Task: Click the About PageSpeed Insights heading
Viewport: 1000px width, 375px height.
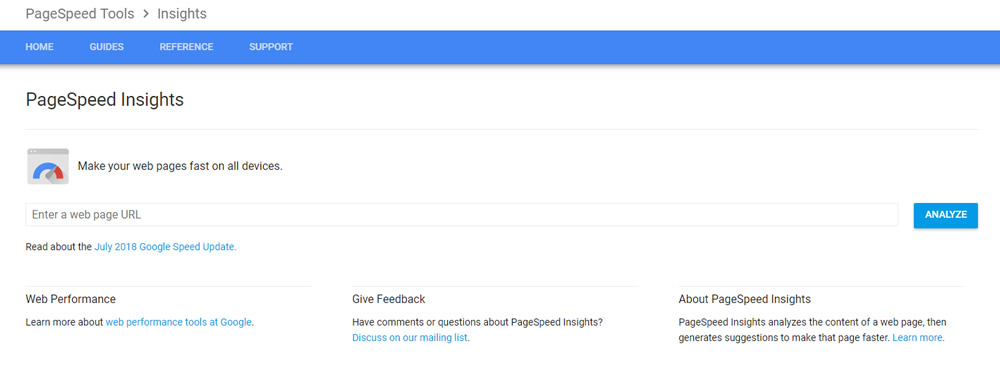Action: click(x=745, y=299)
